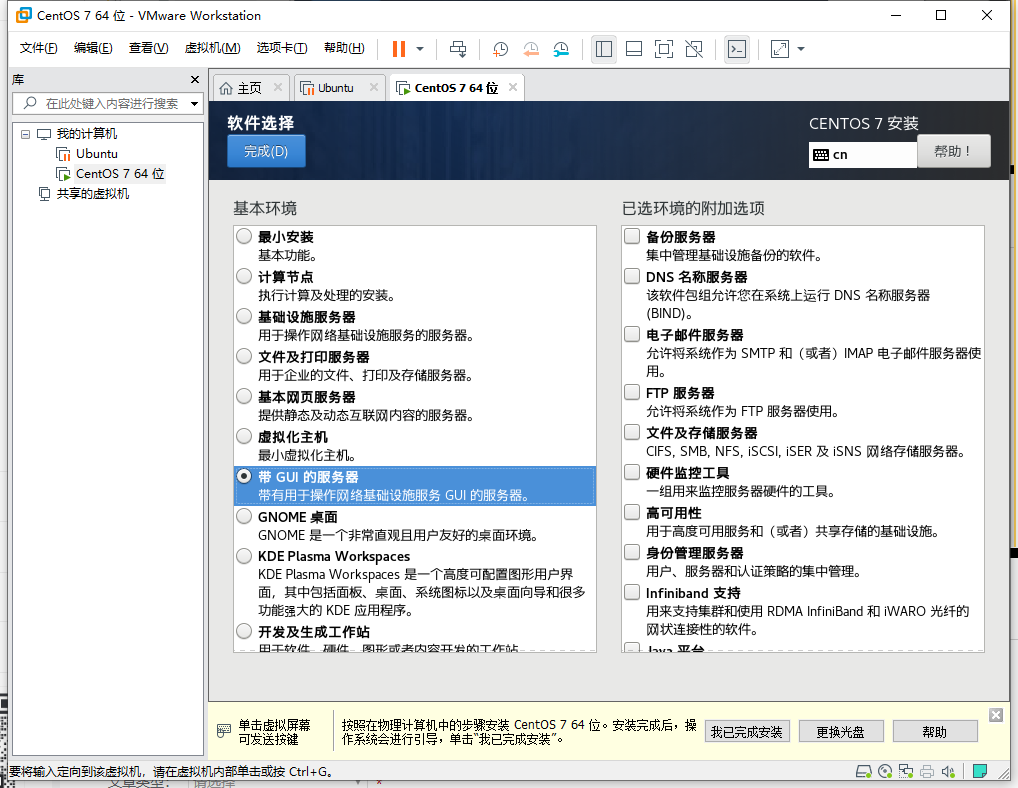This screenshot has height=788, width=1018.
Task: Open the snapshot manager icon
Action: [561, 49]
